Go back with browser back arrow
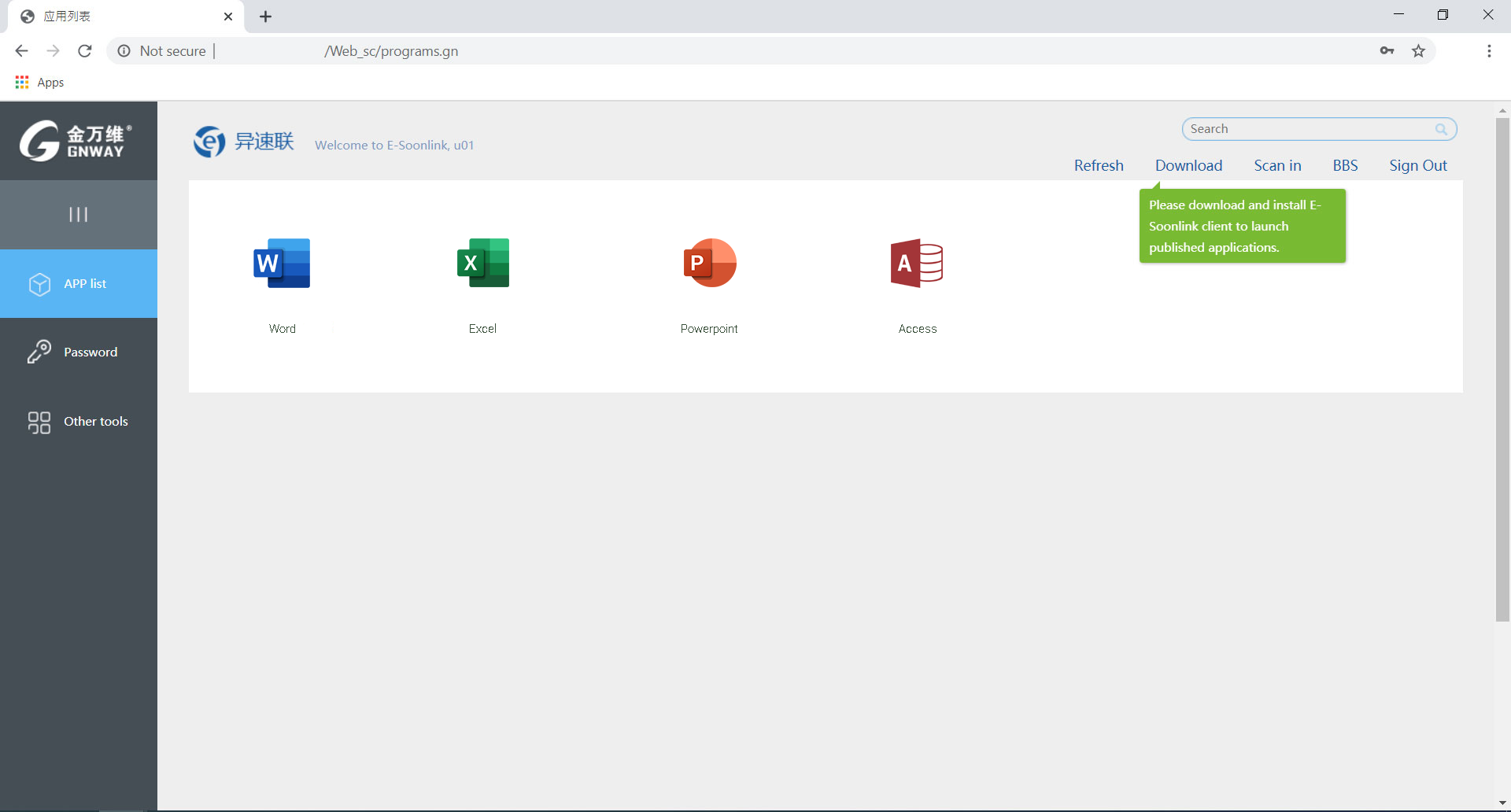This screenshot has width=1511, height=812. pyautogui.click(x=21, y=51)
